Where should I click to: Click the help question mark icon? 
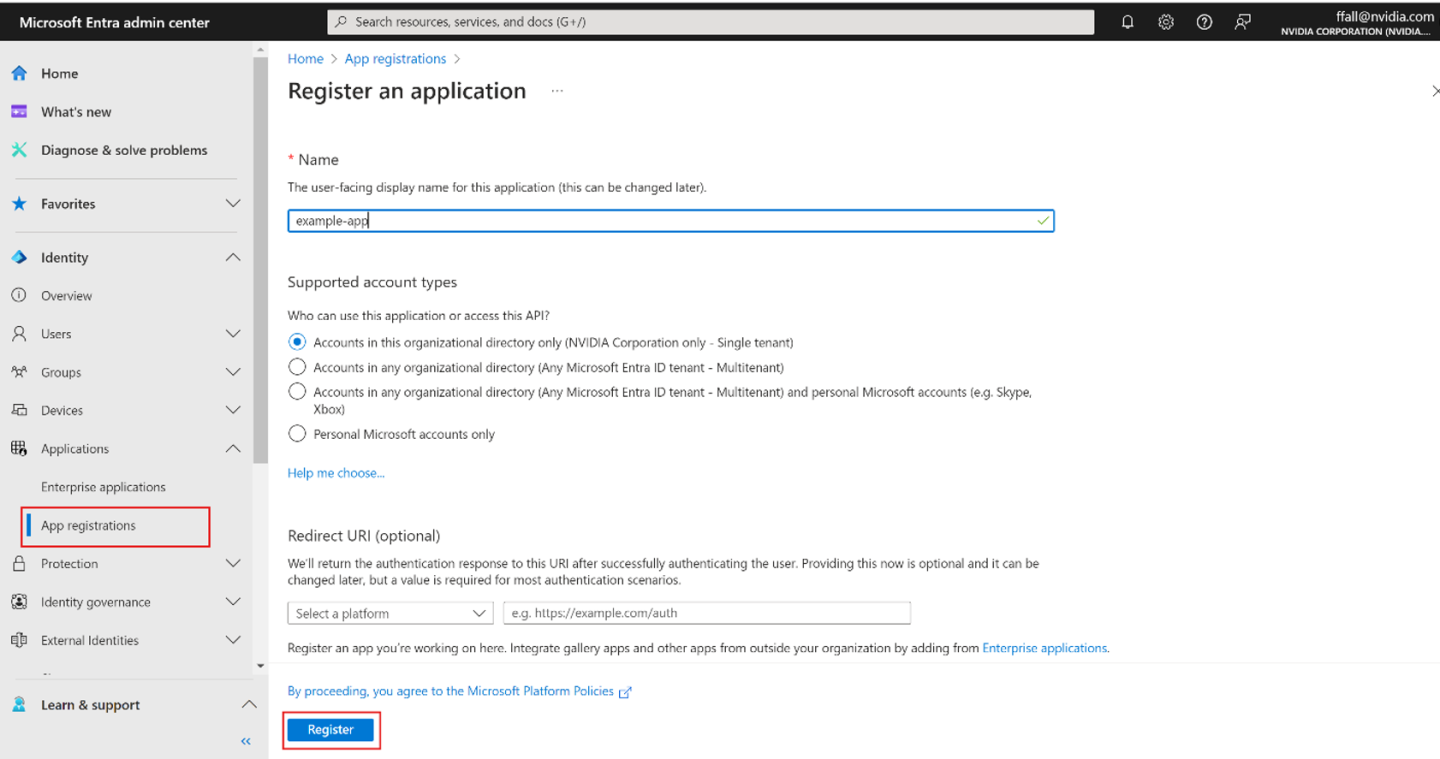point(1204,22)
